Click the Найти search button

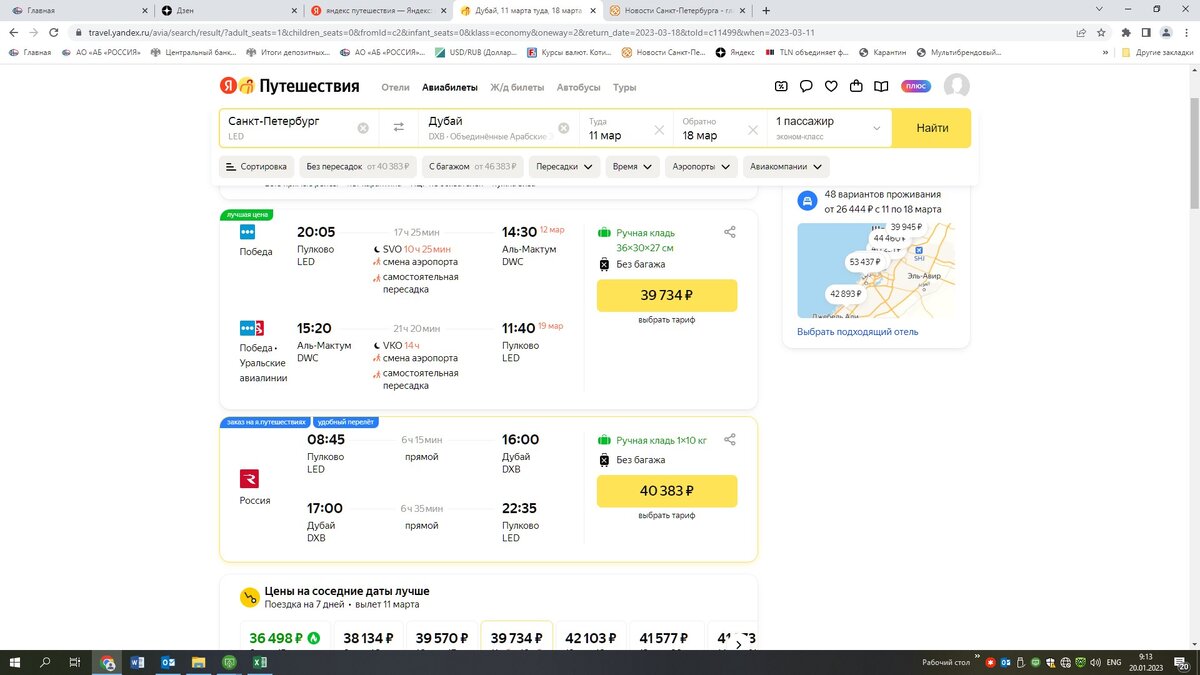tap(932, 128)
